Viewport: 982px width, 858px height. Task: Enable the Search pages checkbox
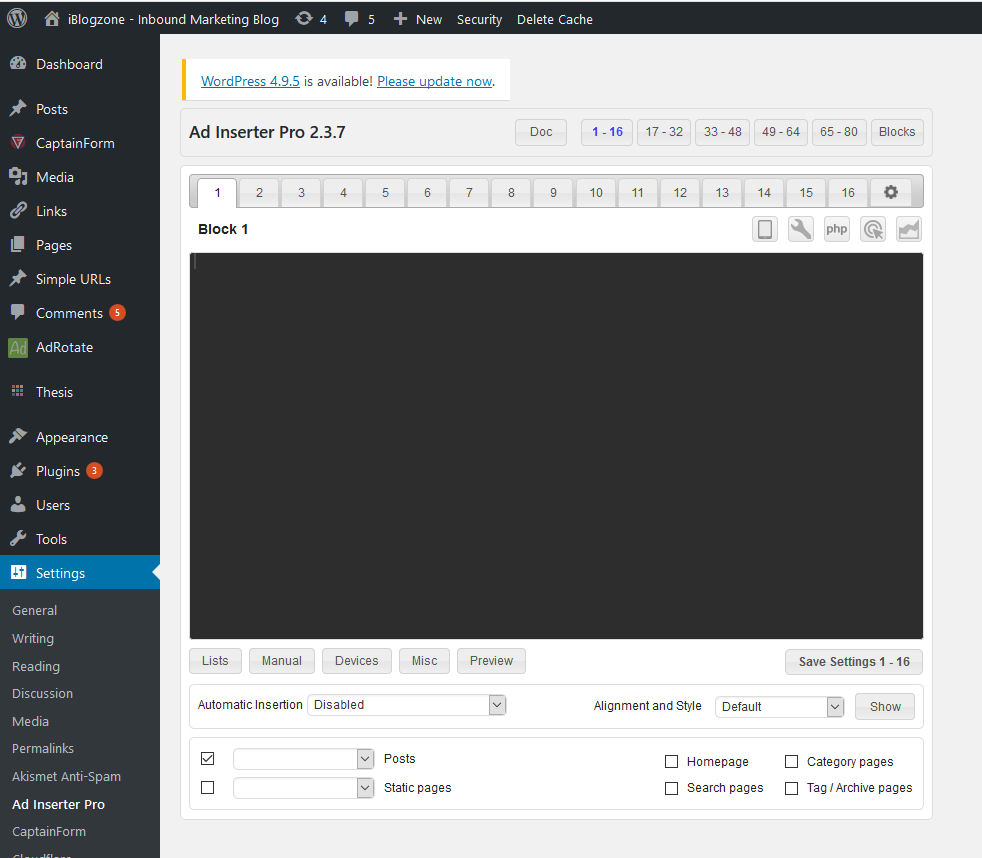click(671, 788)
